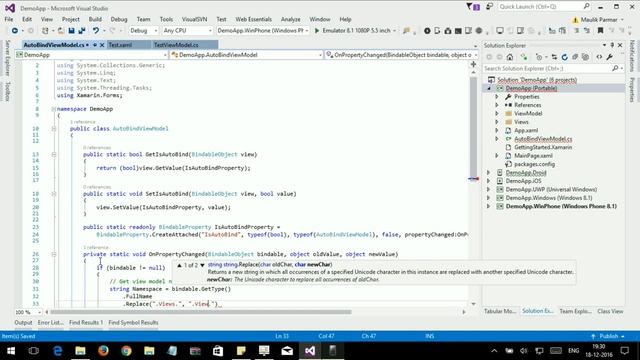Click Solution Explorer Collapse All icon
This screenshot has height=360, width=640.
(575, 57)
